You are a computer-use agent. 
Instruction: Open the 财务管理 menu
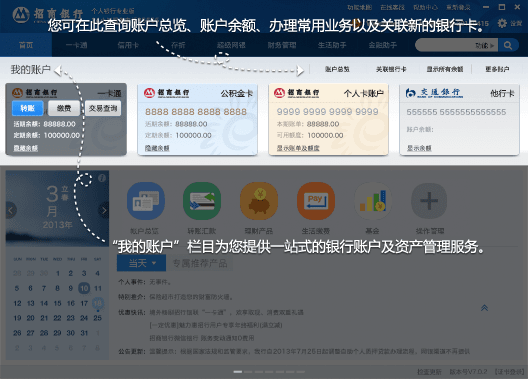[x=282, y=45]
